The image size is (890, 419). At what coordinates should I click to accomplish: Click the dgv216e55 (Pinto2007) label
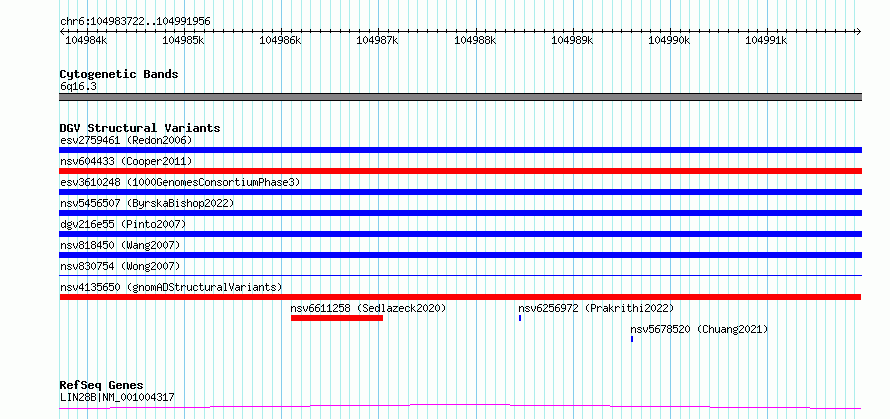coord(123,224)
